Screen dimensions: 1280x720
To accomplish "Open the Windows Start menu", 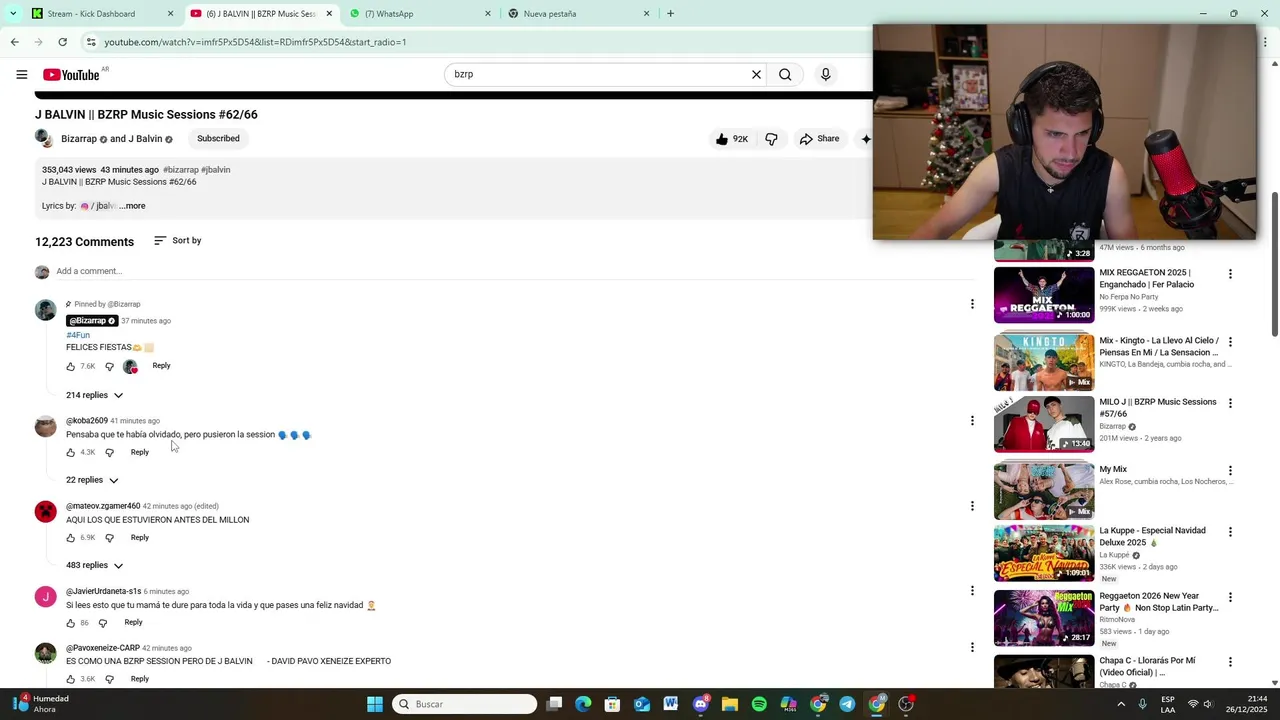I will (375, 704).
